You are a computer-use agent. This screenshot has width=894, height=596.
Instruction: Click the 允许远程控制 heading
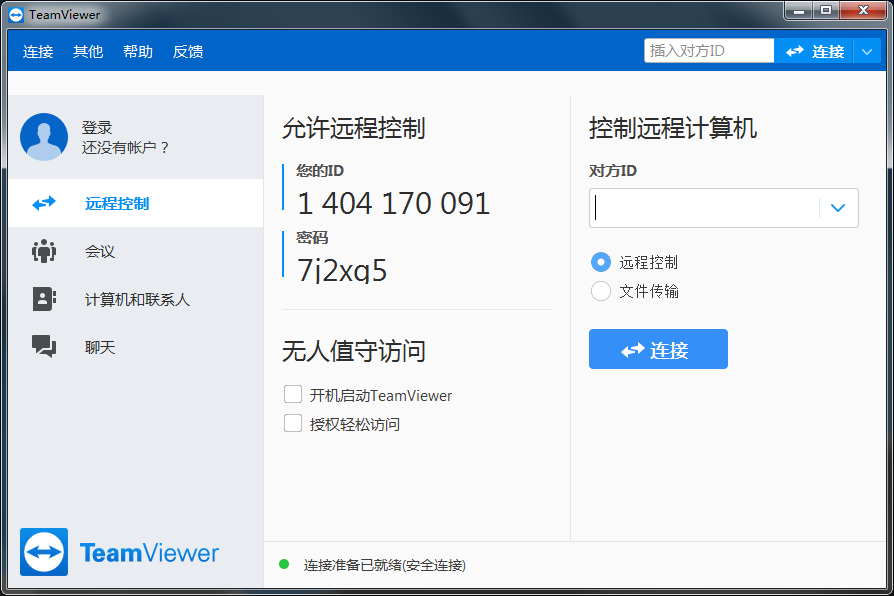354,128
